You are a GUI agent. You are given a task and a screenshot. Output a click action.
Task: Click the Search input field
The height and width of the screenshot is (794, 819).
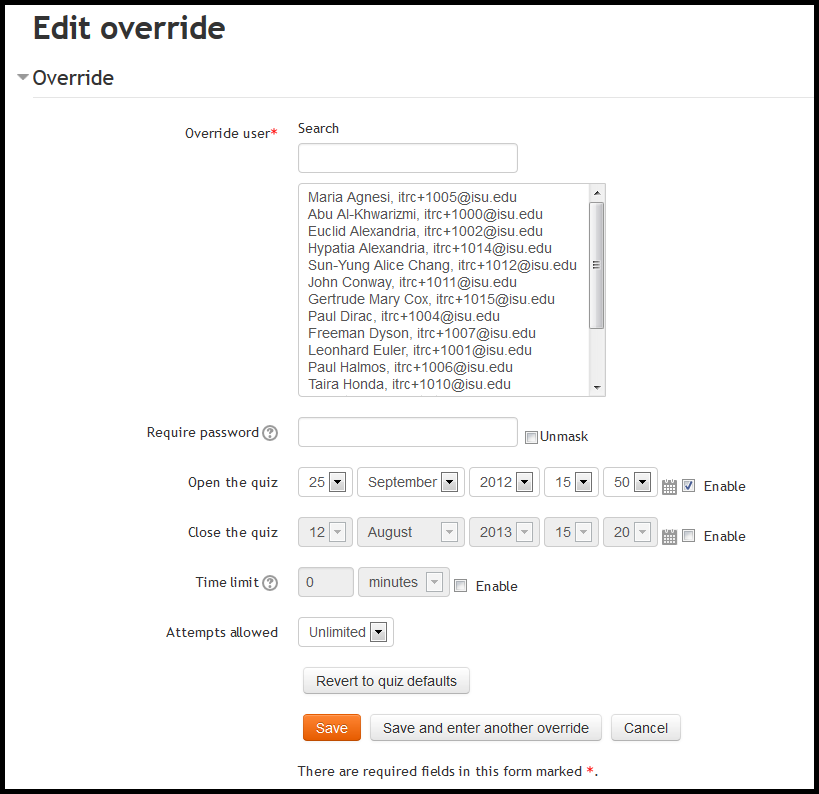click(408, 158)
